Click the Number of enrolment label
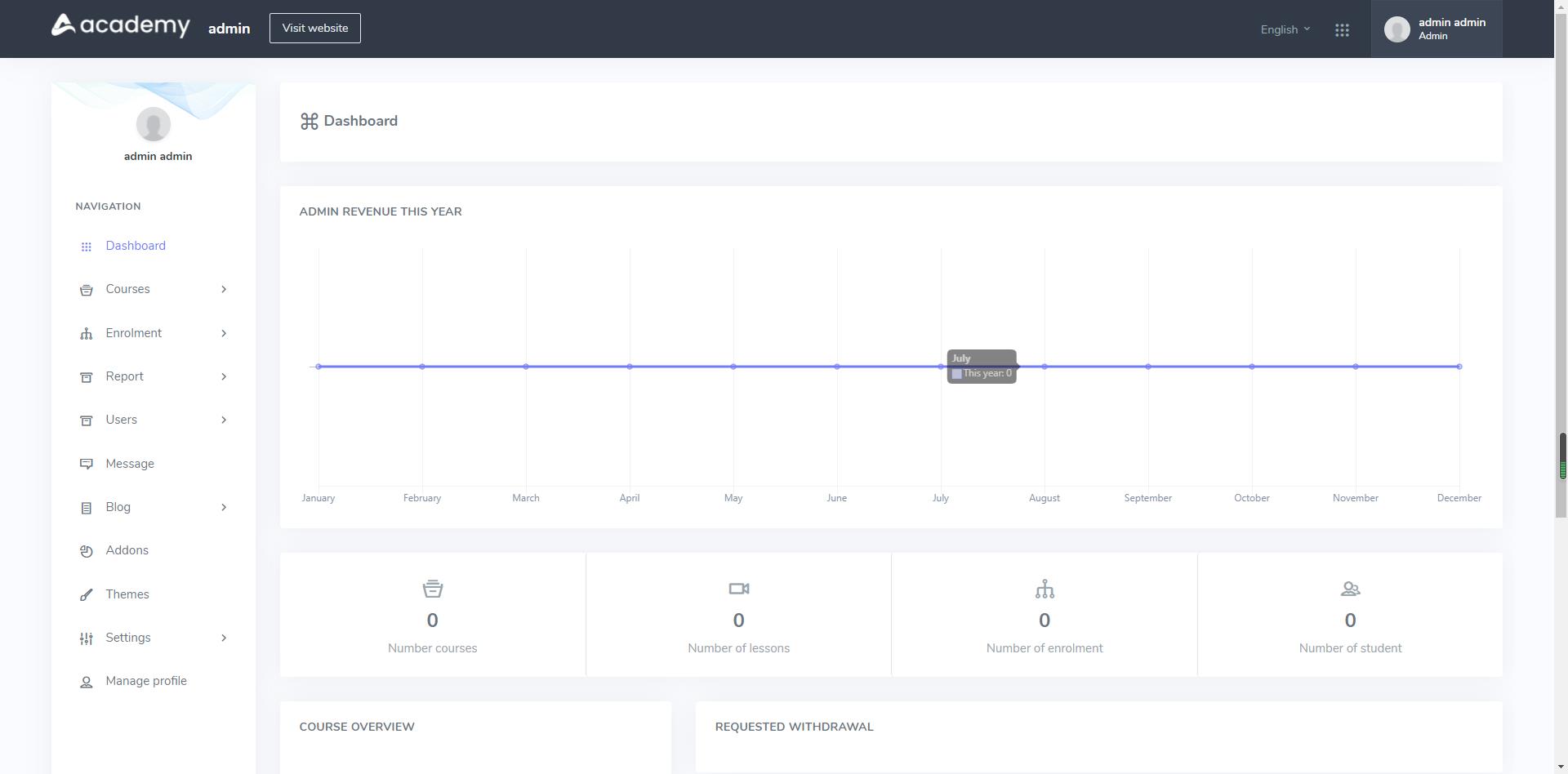Image resolution: width=1568 pixels, height=774 pixels. [x=1045, y=648]
